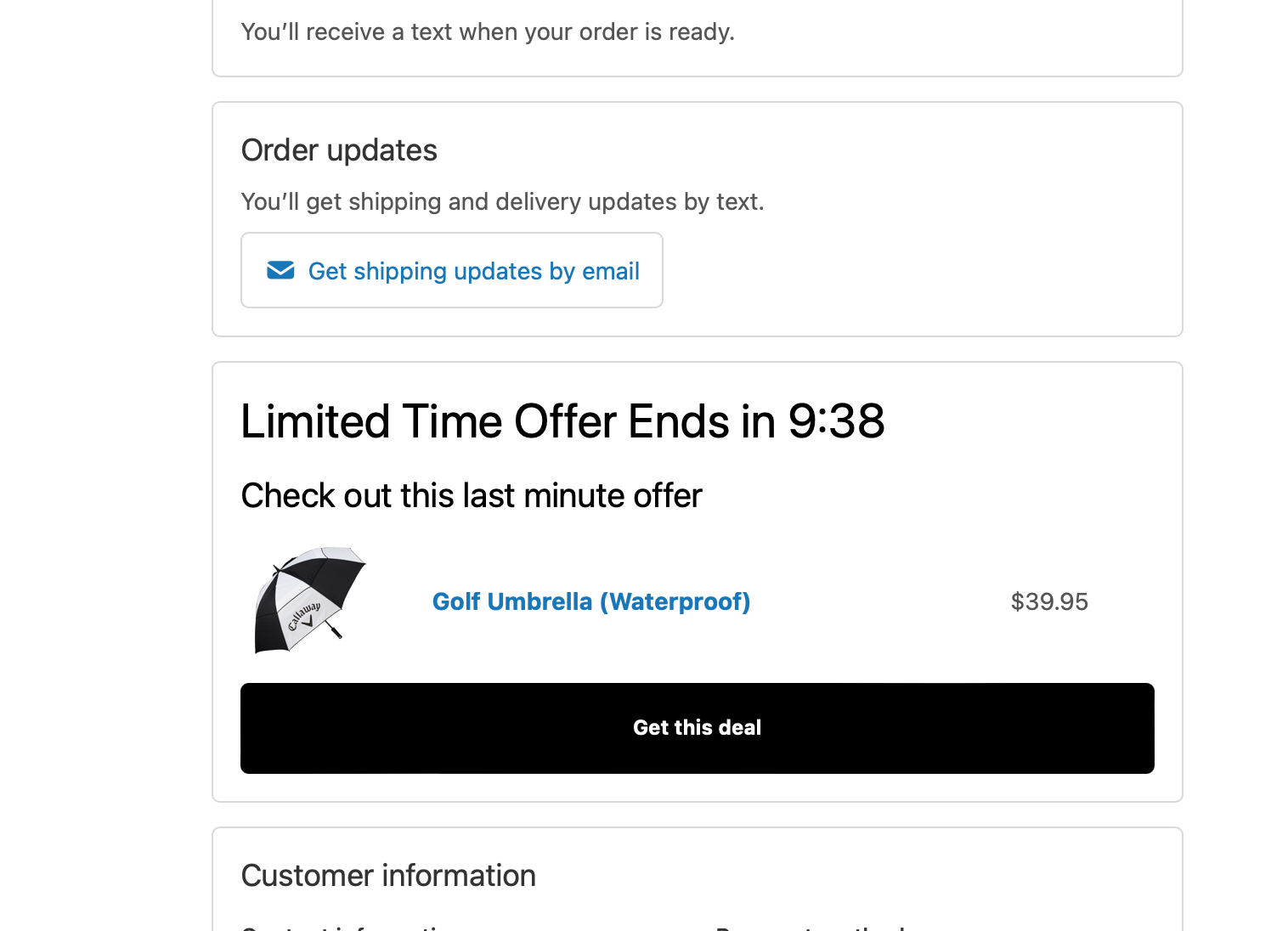The image size is (1288, 931).
Task: Click the word 'email' in the updates button
Action: (611, 271)
